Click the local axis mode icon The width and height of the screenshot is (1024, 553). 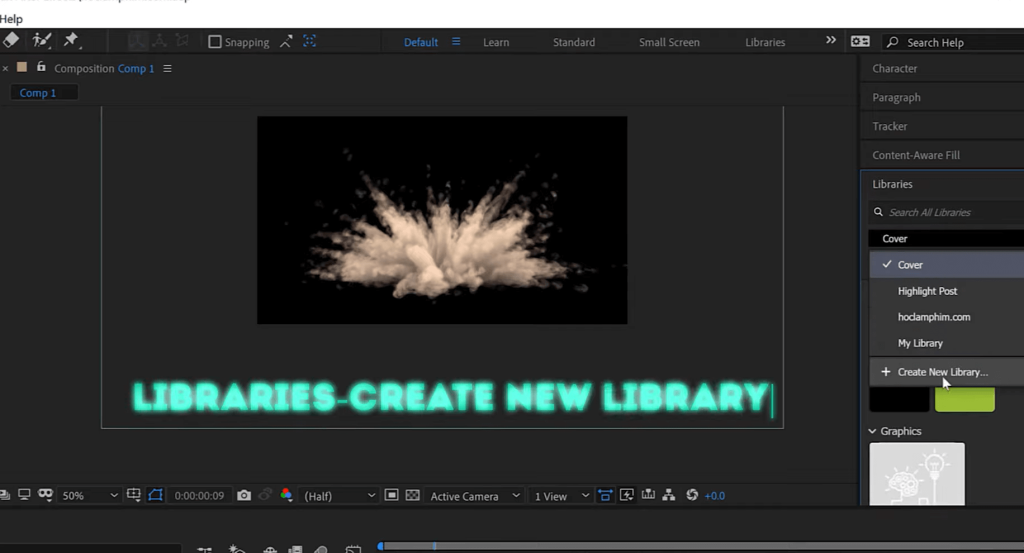click(x=137, y=41)
